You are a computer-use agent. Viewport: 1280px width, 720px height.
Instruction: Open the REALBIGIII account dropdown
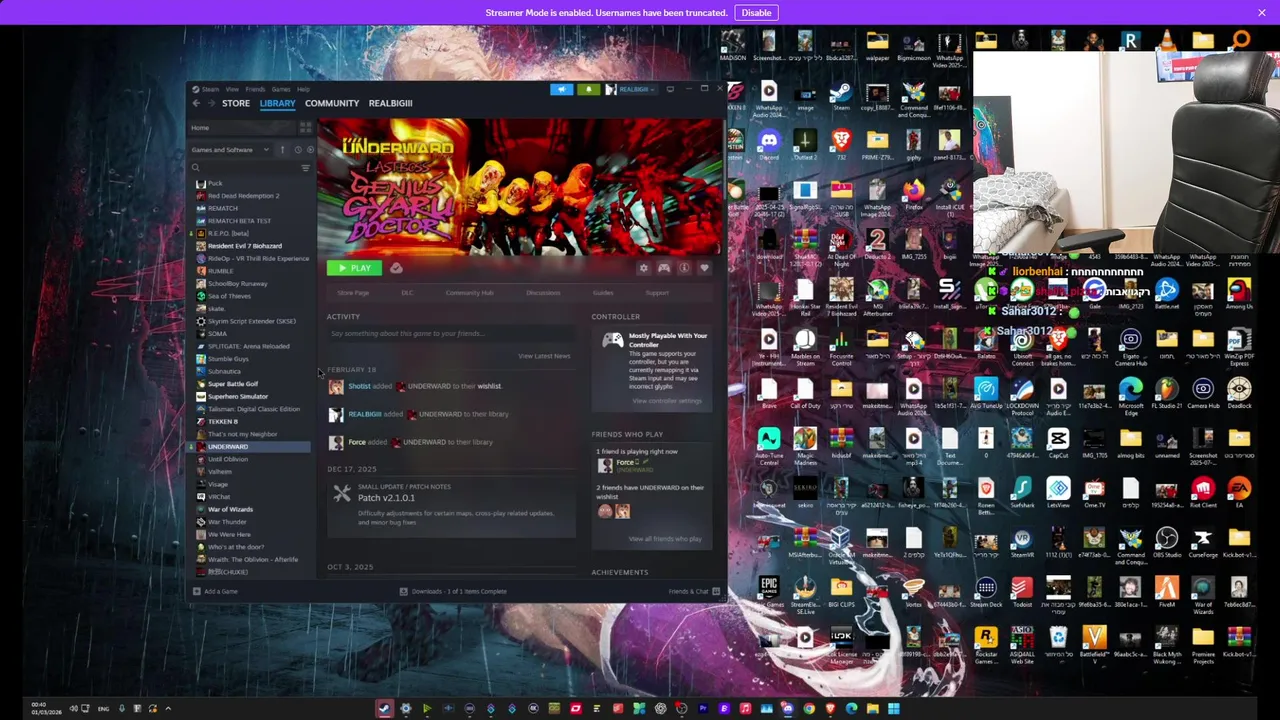tap(630, 89)
